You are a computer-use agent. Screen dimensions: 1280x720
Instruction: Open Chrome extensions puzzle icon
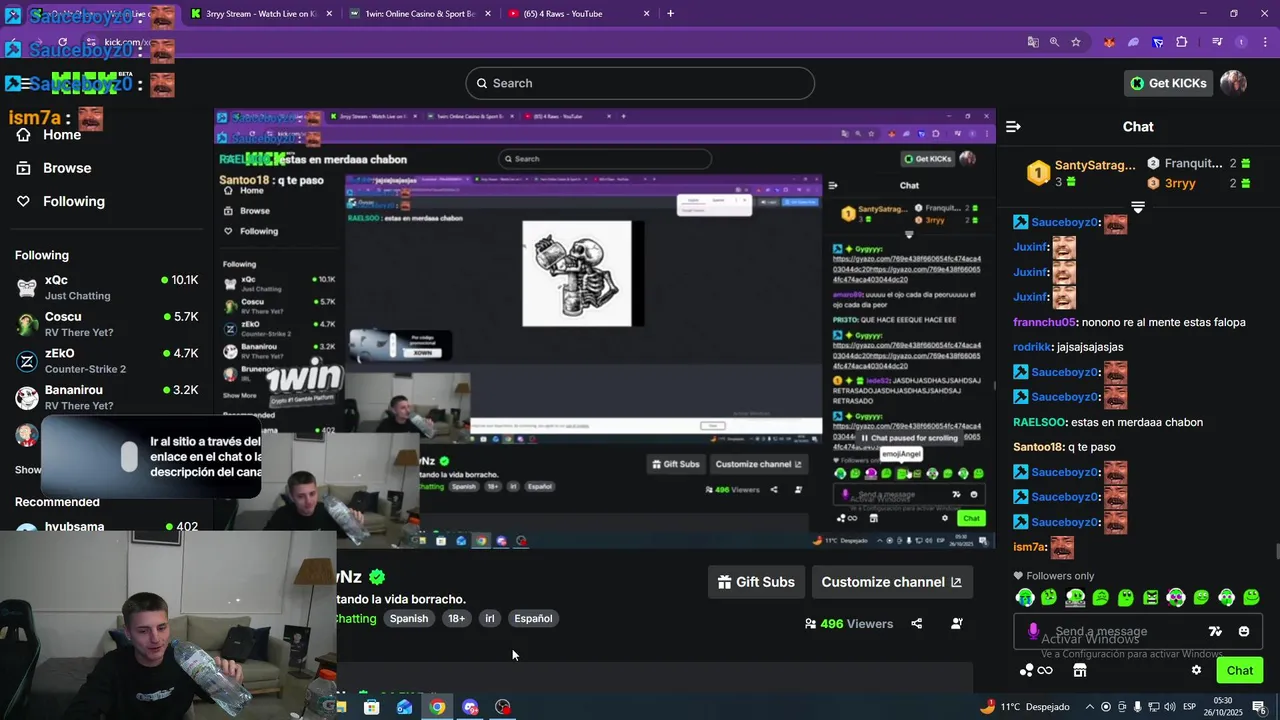coord(1181,42)
